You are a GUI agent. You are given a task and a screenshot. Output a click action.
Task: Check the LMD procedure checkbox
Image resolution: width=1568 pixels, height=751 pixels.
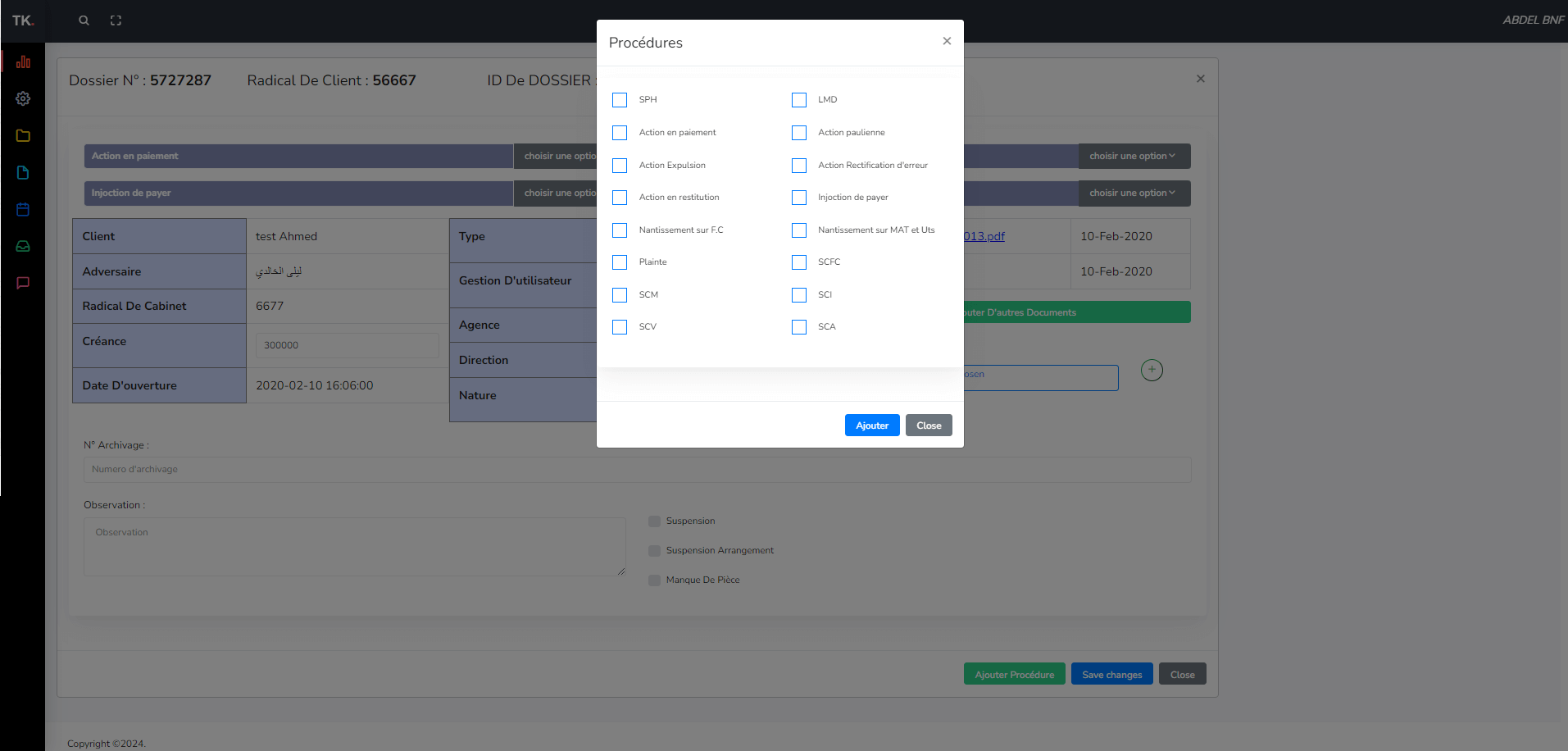click(799, 100)
